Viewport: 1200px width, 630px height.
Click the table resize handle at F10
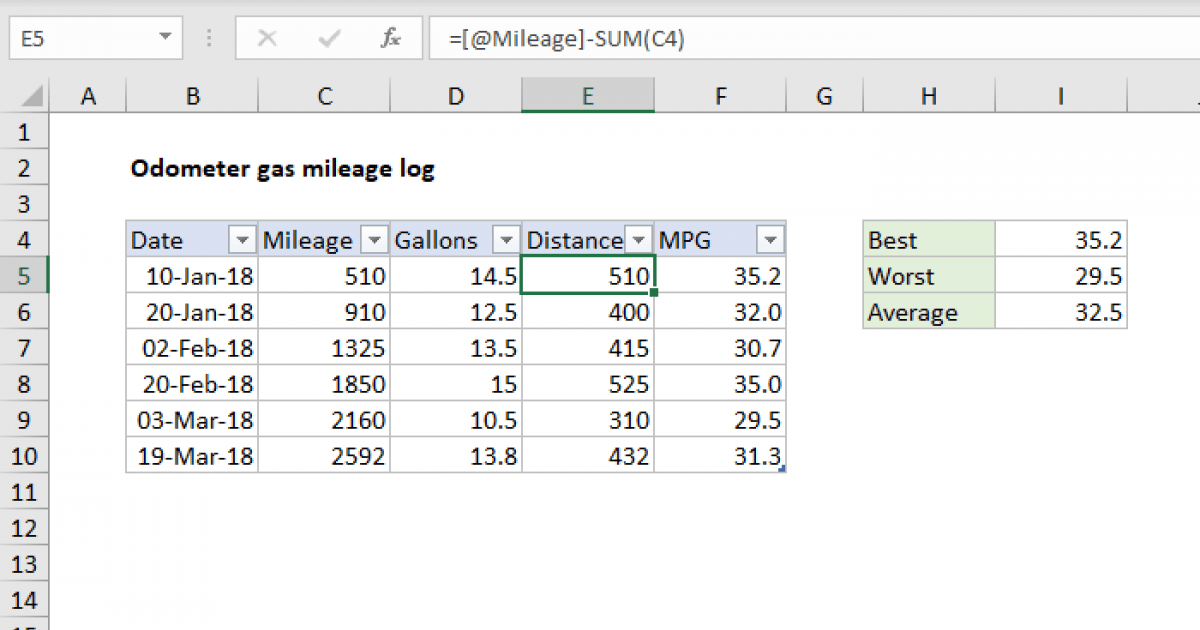[782, 468]
